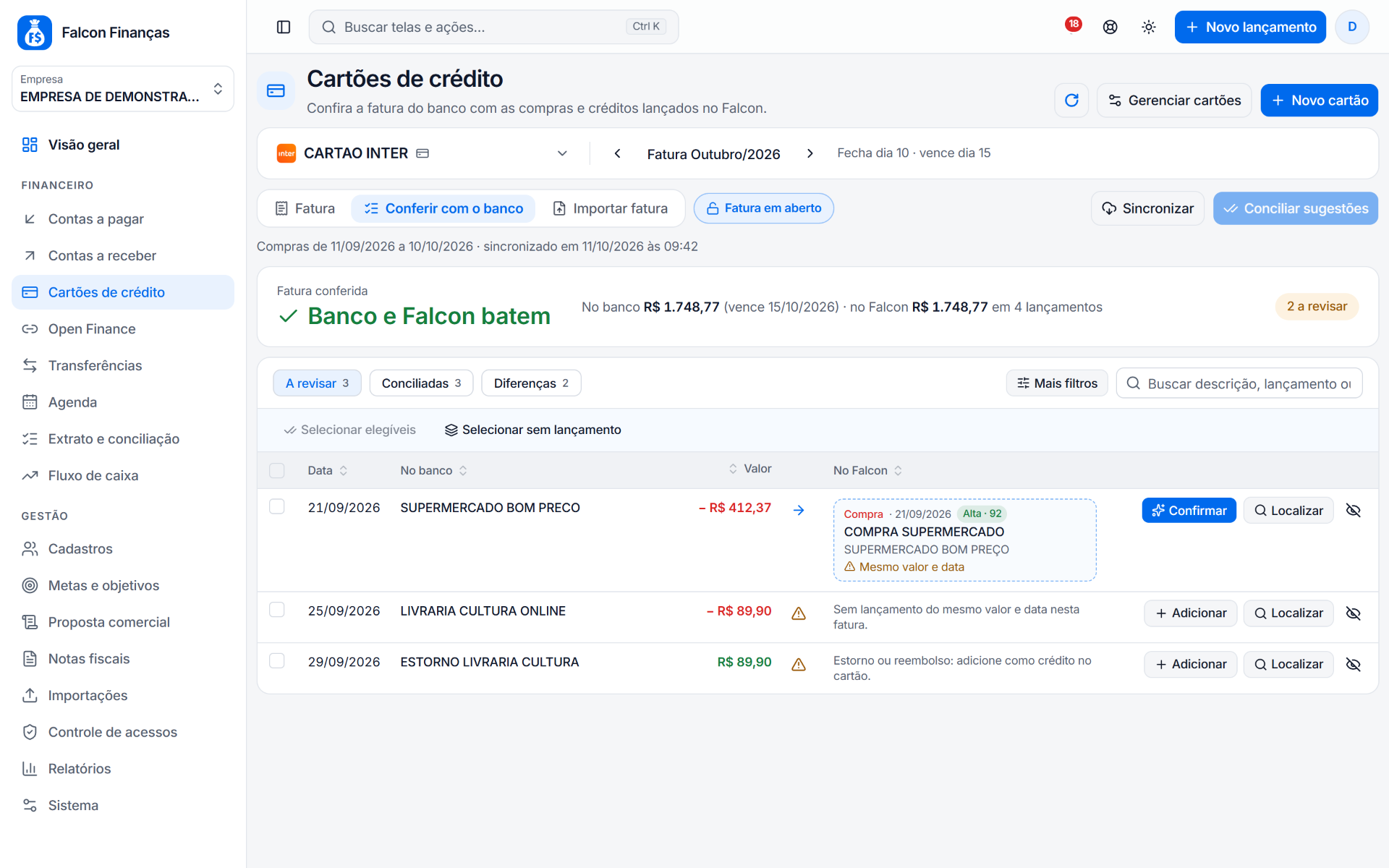Image resolution: width=1389 pixels, height=868 pixels.
Task: Sort by the Data column
Action: pyautogui.click(x=328, y=470)
